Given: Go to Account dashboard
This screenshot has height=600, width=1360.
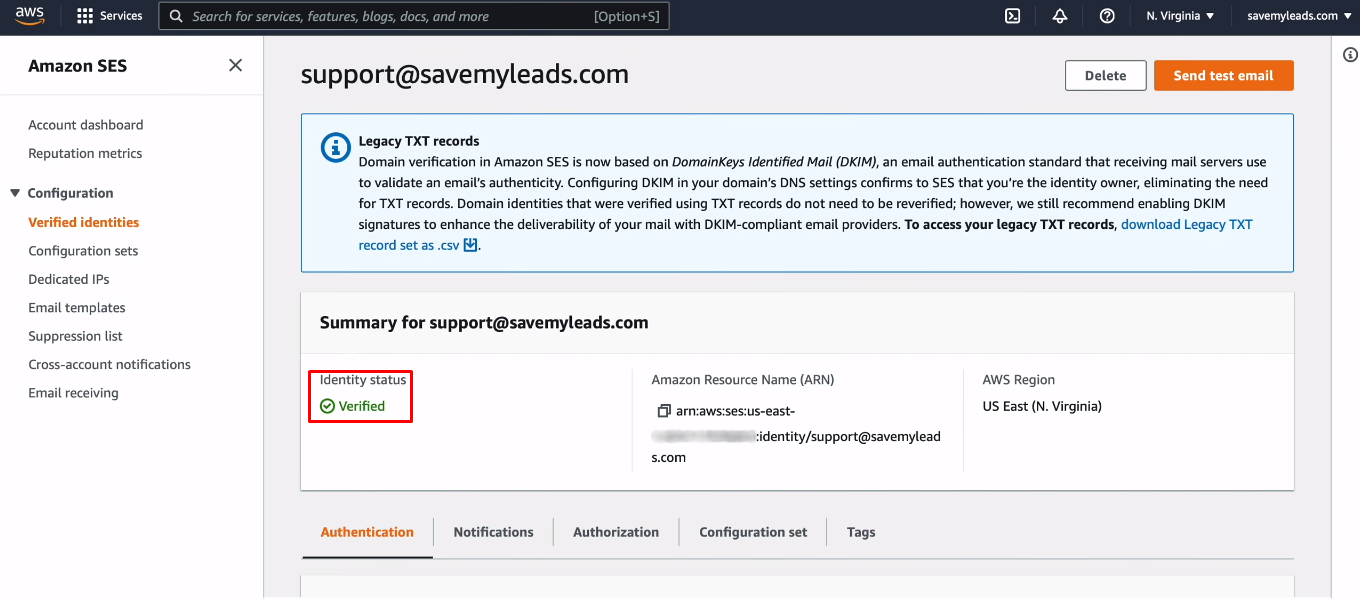Looking at the screenshot, I should tap(86, 125).
